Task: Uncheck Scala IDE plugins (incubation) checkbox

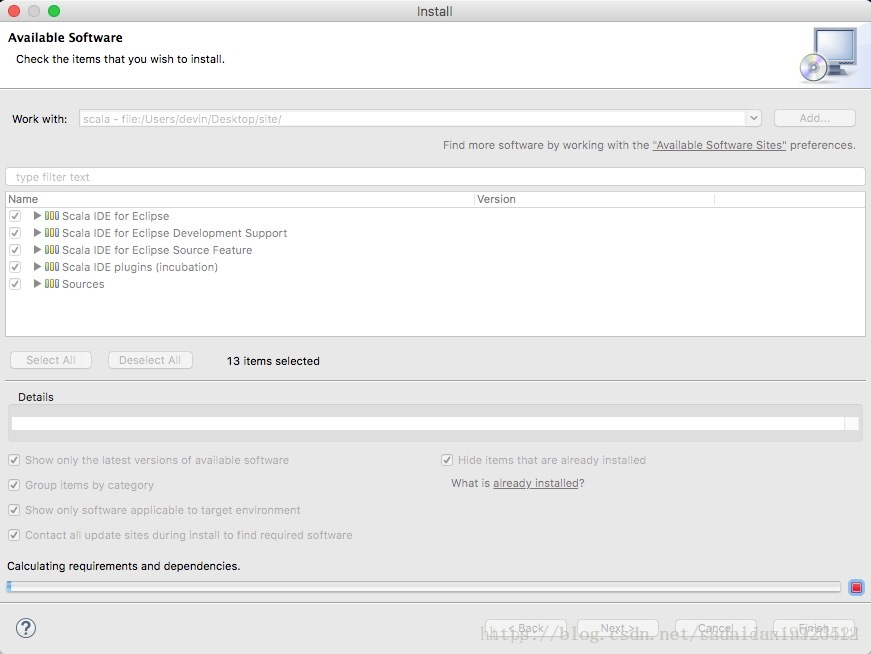Action: [15, 267]
